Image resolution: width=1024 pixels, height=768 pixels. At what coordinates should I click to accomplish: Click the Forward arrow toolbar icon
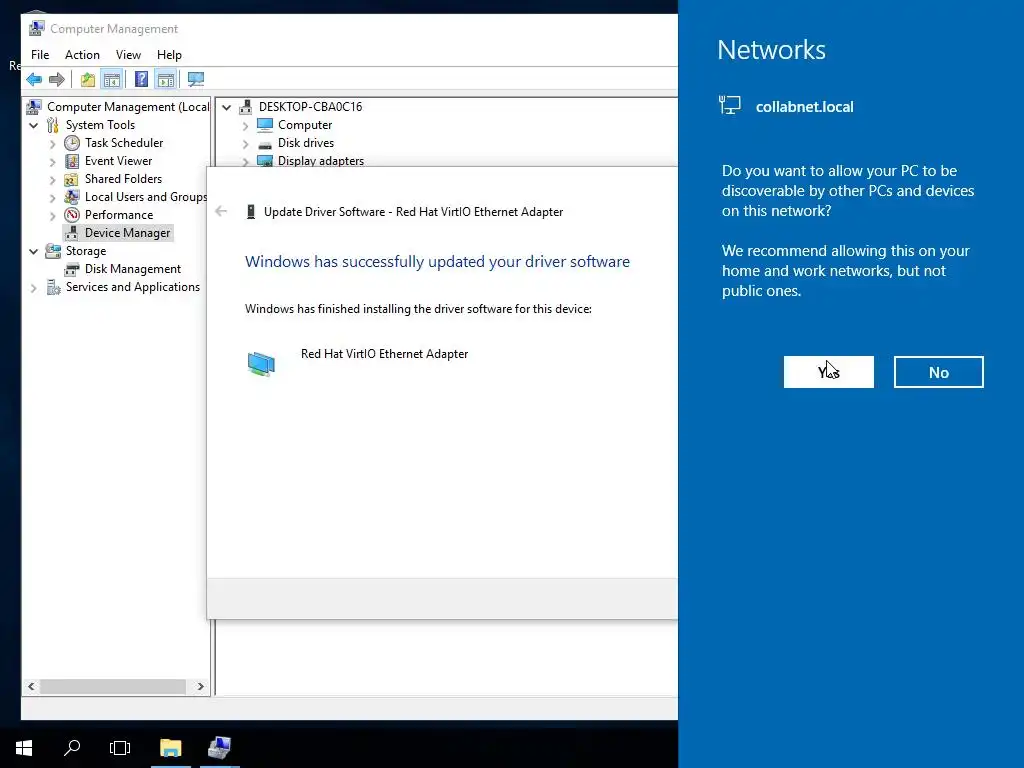coord(57,80)
